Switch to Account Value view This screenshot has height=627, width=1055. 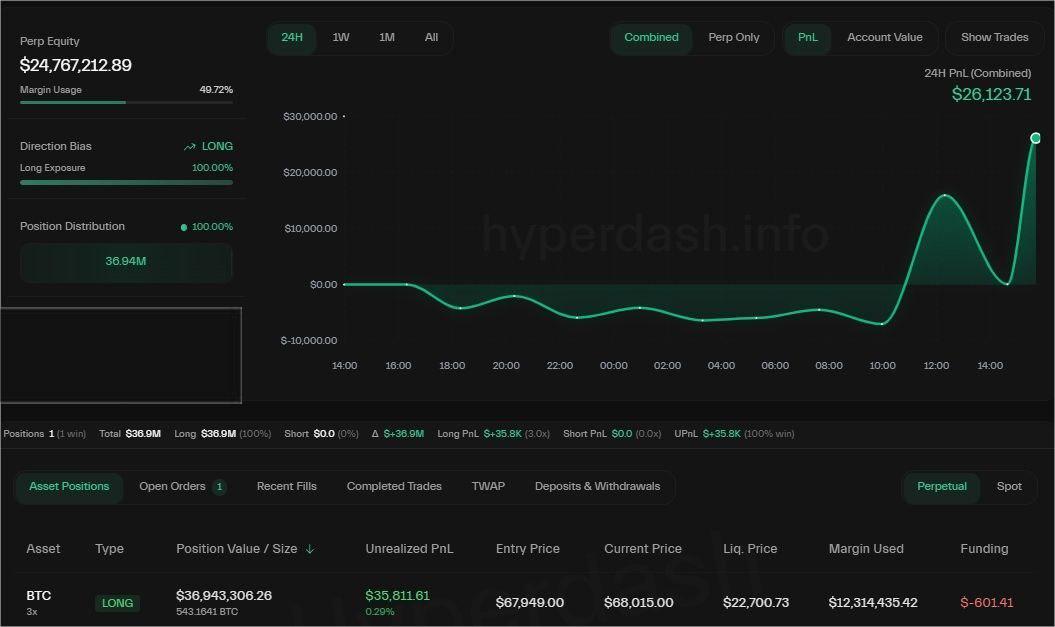click(x=884, y=37)
